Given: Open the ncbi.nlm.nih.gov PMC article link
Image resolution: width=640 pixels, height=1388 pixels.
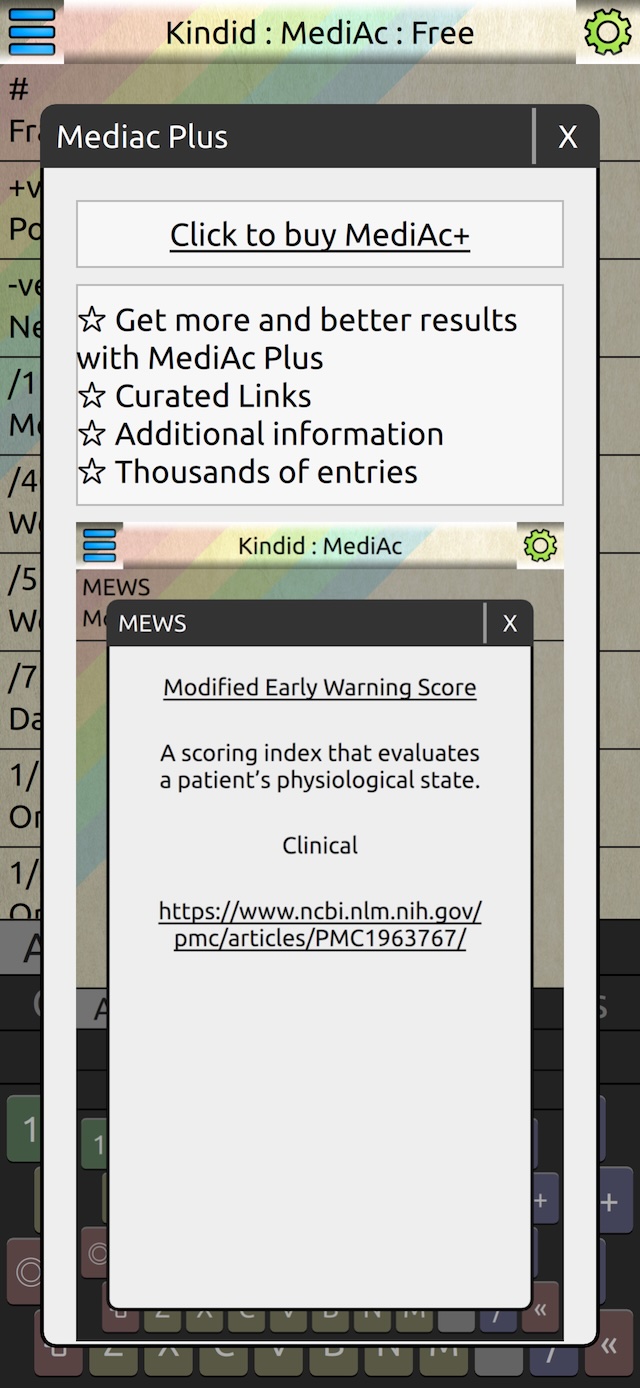Looking at the screenshot, I should pyautogui.click(x=320, y=925).
